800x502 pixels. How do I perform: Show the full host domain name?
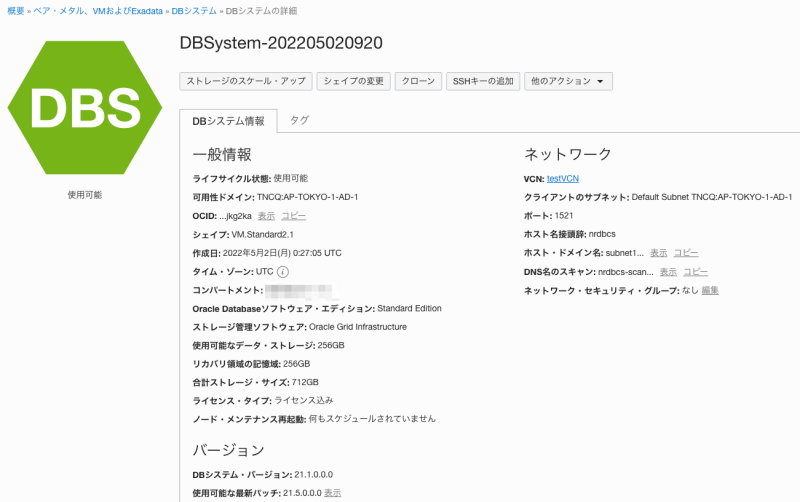coord(658,253)
